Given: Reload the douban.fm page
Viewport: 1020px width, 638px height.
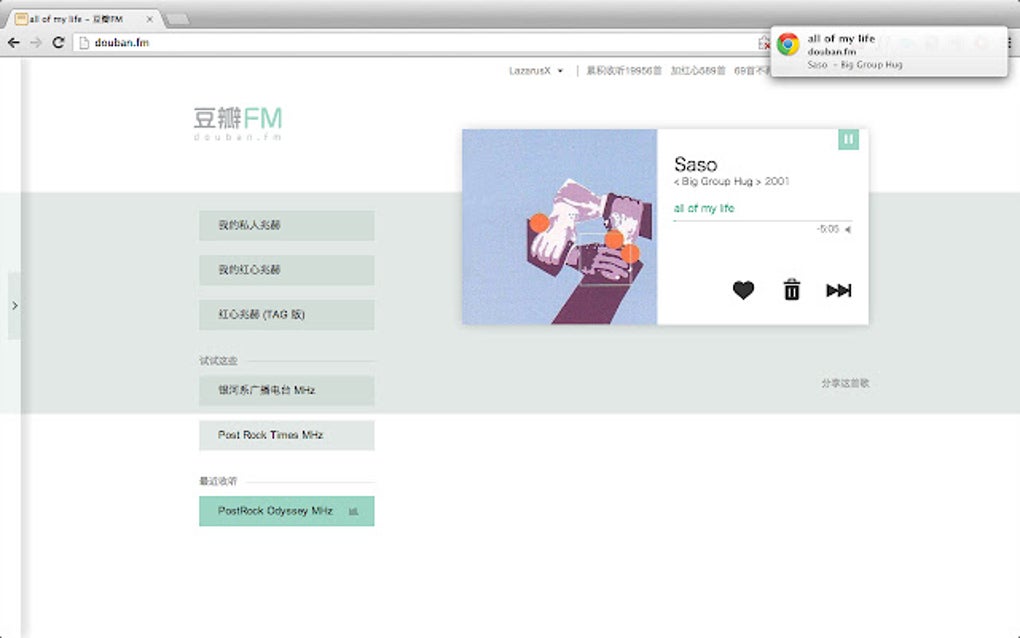Looking at the screenshot, I should pos(58,42).
